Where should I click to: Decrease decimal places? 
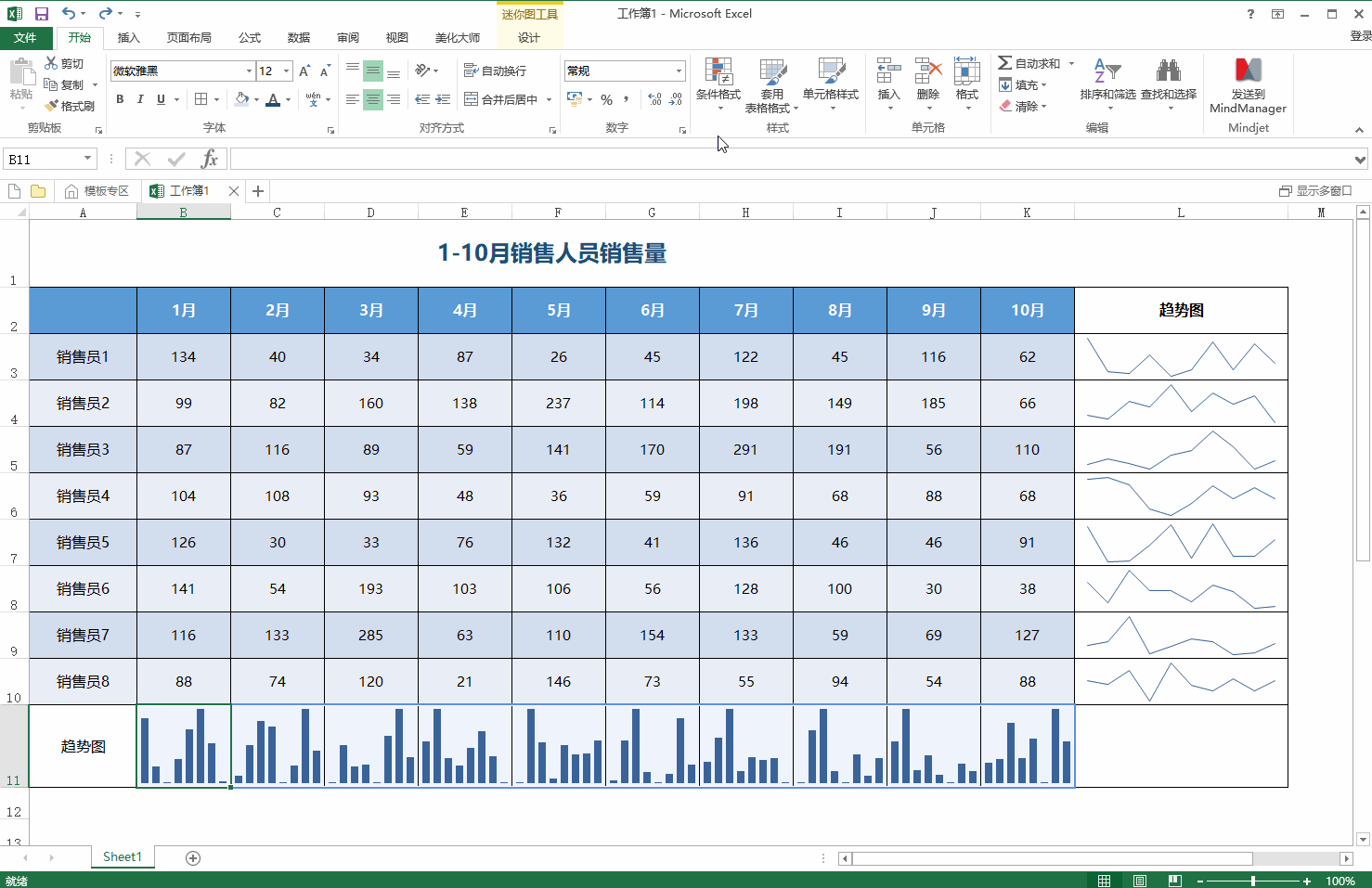coord(676,99)
